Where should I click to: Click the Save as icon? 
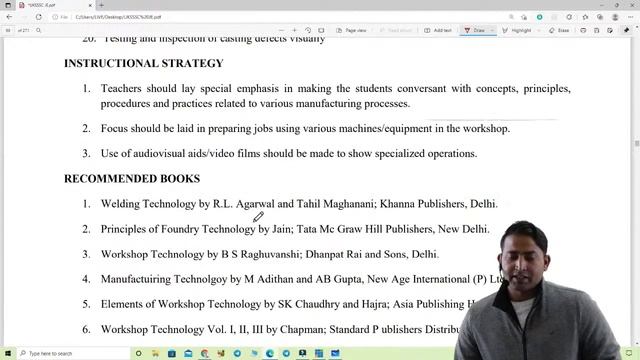click(610, 30)
